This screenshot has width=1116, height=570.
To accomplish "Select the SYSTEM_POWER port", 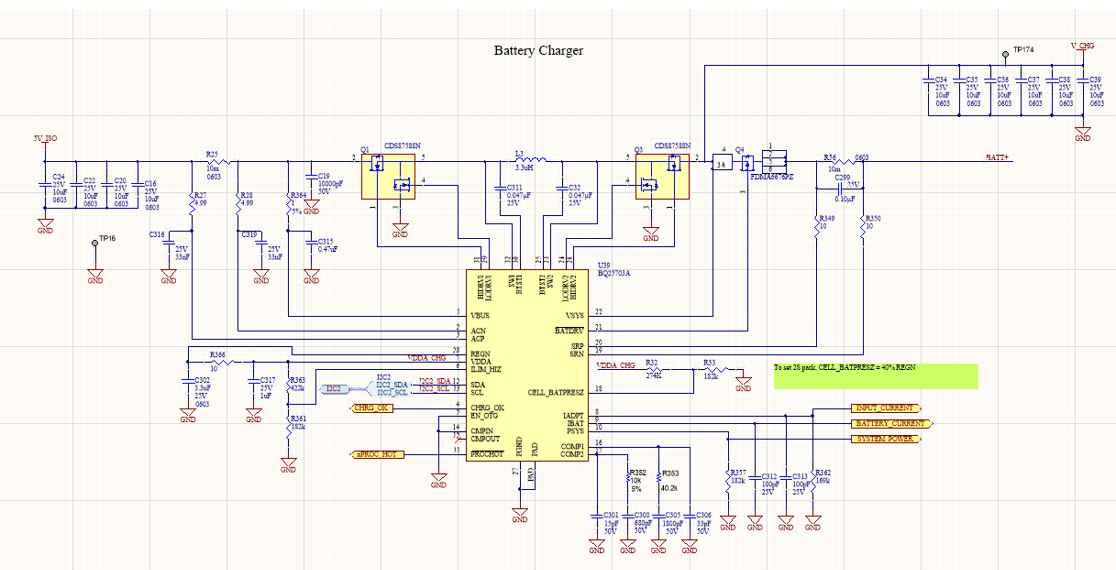I will tap(885, 439).
